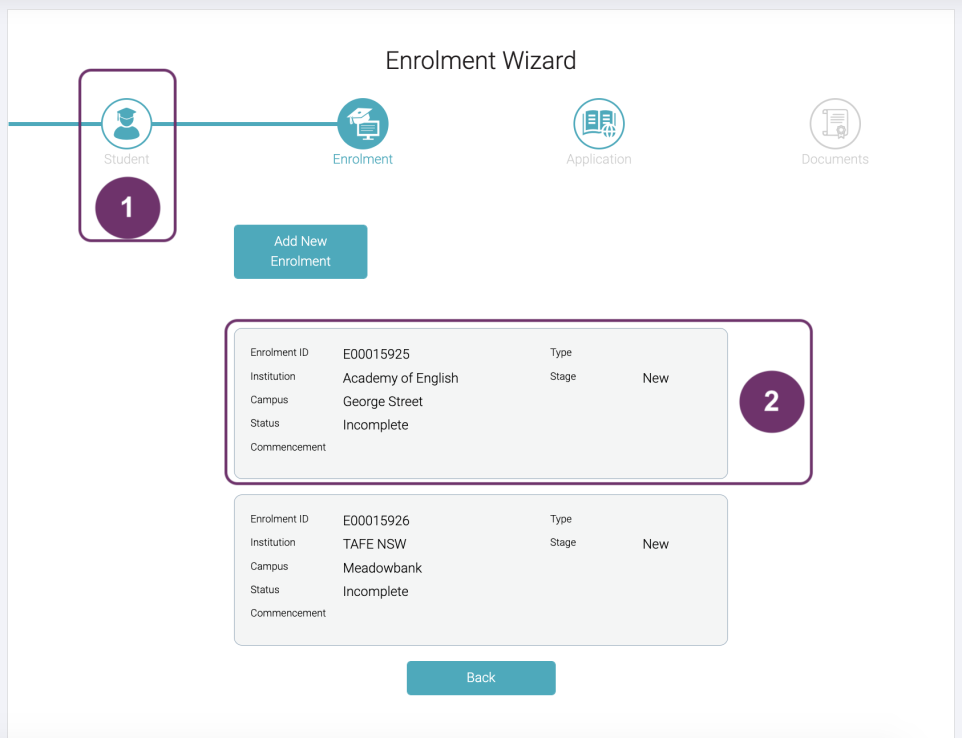Image resolution: width=962 pixels, height=738 pixels.
Task: Click the Academy of English institution text
Action: (x=401, y=378)
